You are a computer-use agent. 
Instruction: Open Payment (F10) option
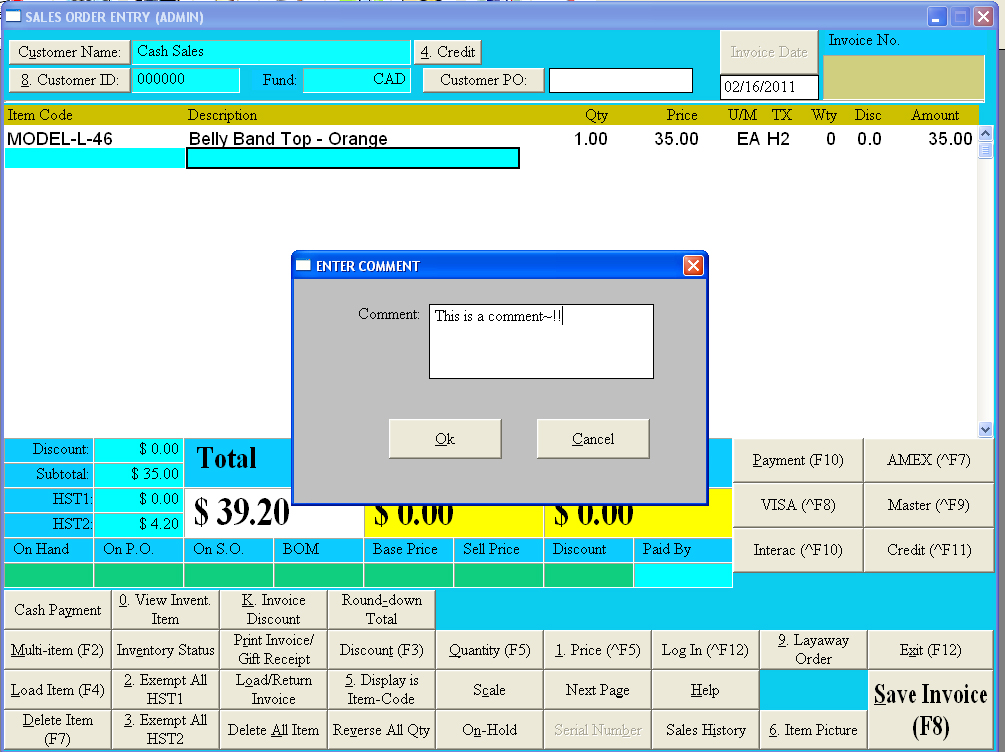(798, 461)
